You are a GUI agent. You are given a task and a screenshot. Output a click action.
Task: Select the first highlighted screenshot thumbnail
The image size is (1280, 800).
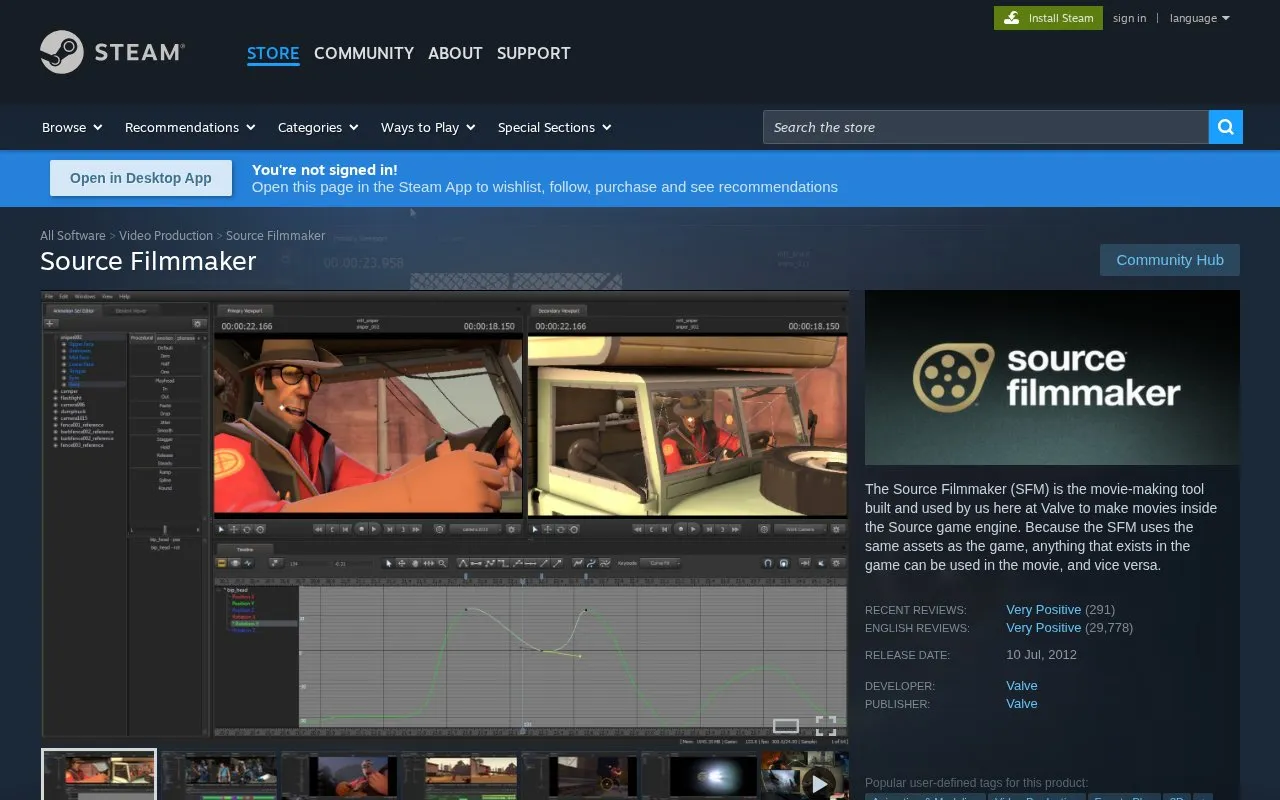tap(99, 775)
